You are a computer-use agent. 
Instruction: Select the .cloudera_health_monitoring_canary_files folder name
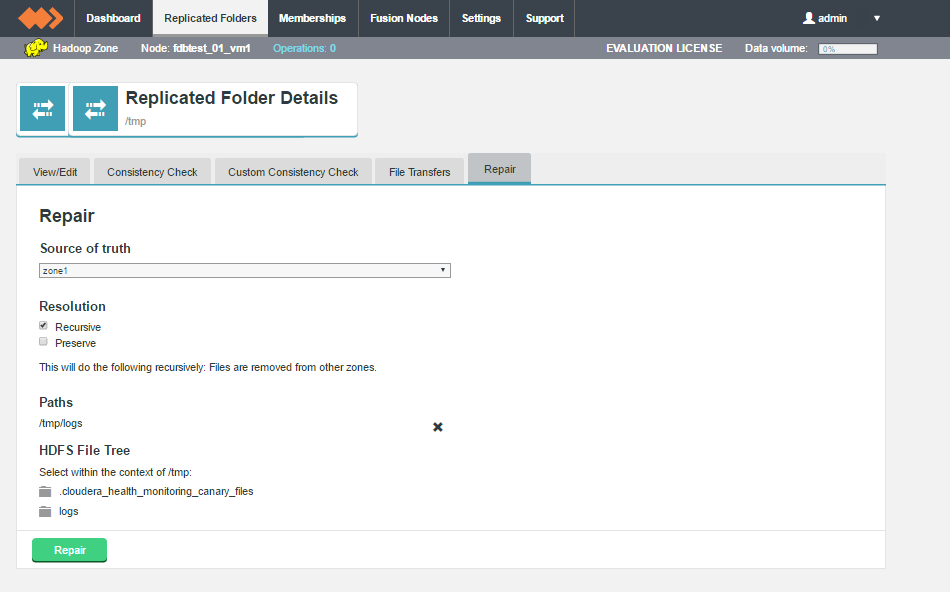(x=156, y=491)
